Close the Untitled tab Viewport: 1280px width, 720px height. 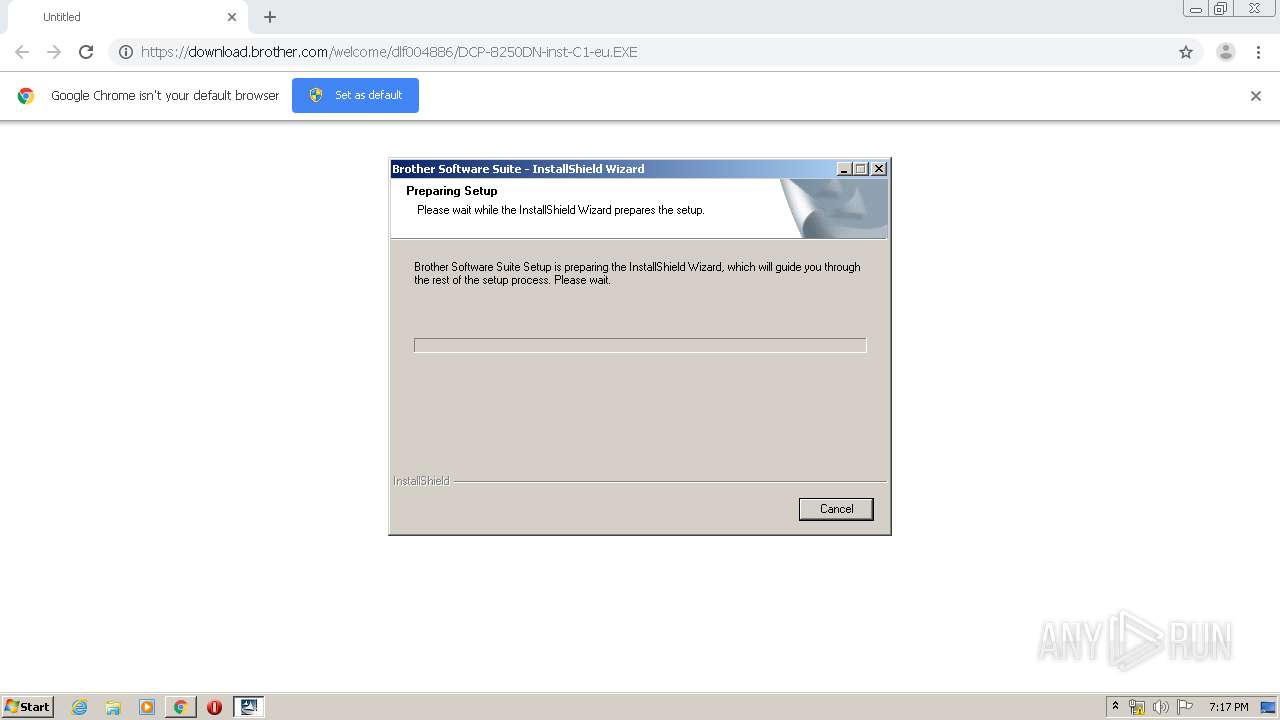(x=232, y=17)
